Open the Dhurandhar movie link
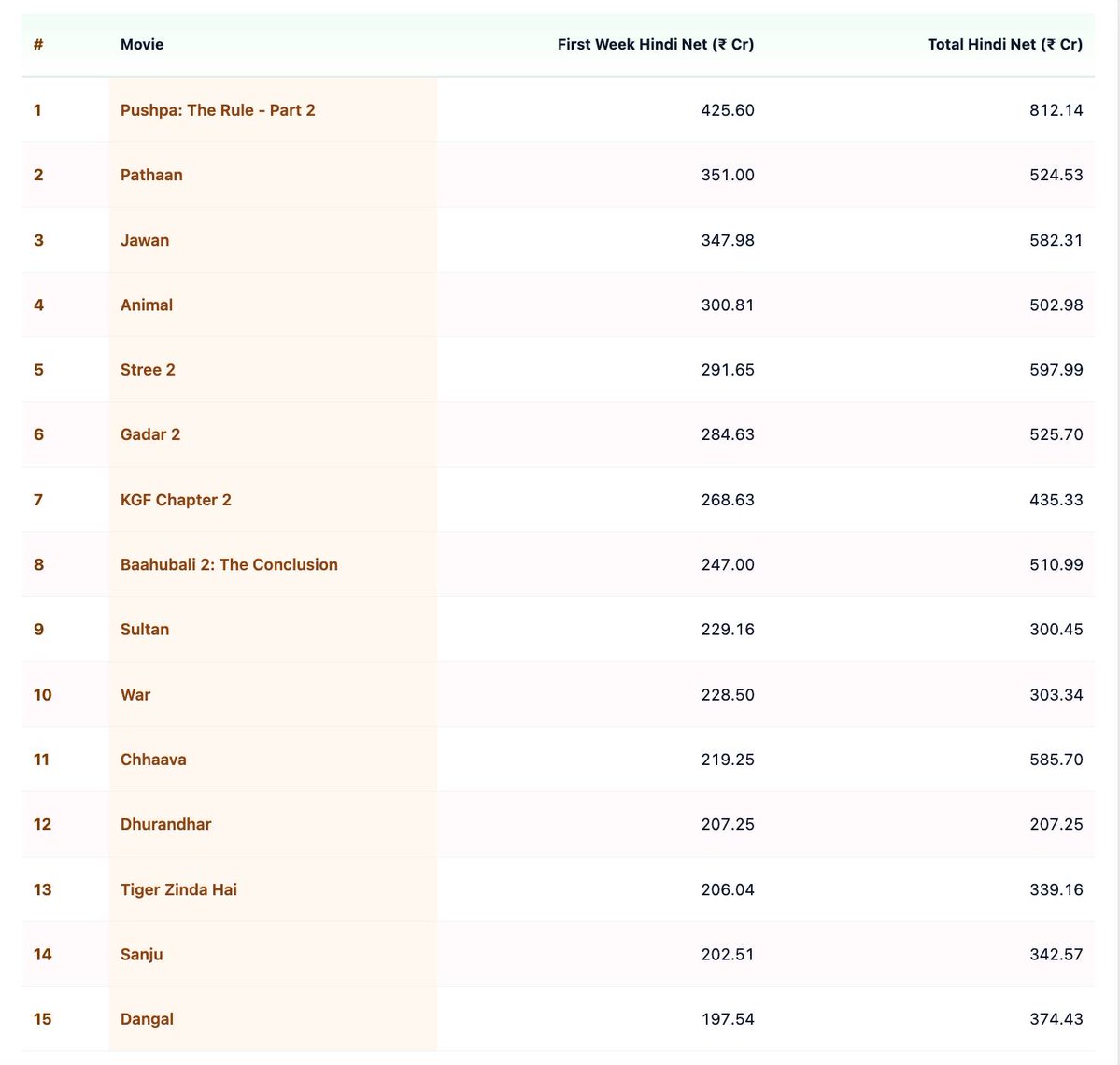The height and width of the screenshot is (1065, 1120). (165, 824)
